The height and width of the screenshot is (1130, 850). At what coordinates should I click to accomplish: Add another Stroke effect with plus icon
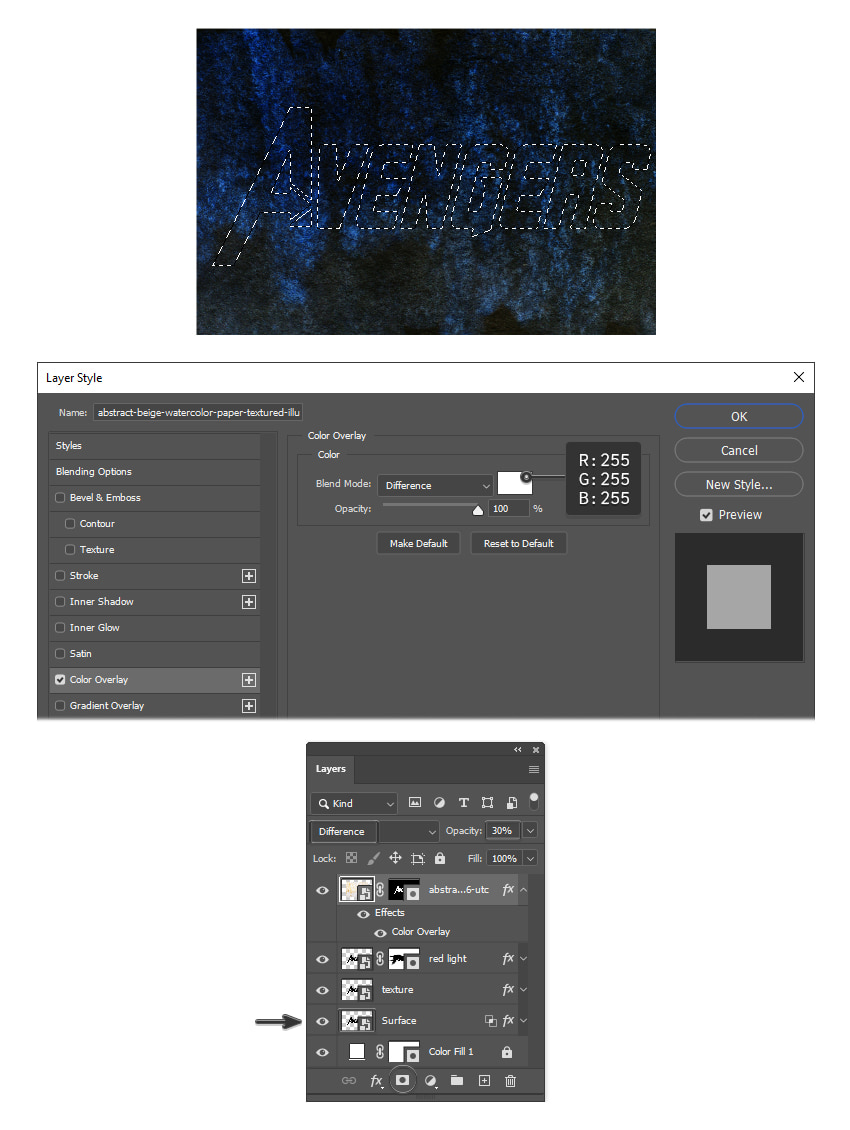click(x=249, y=576)
